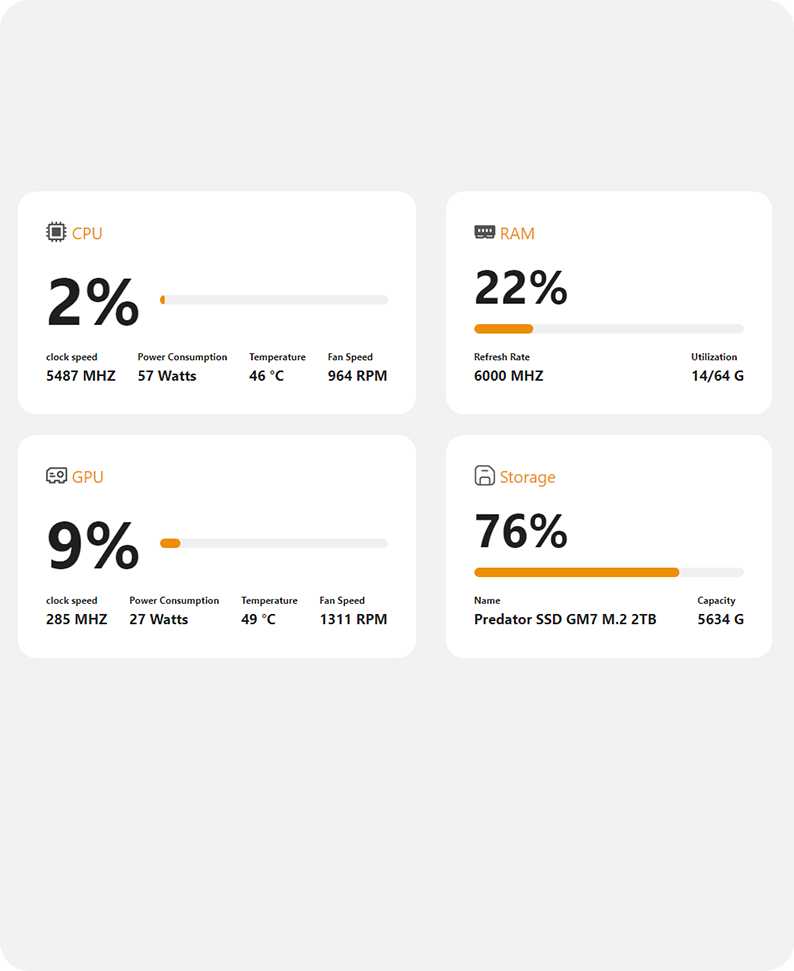794x971 pixels.
Task: Click the CPU chip icon
Action: coord(56,232)
